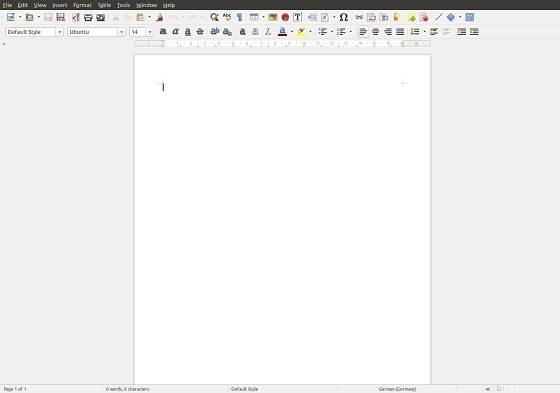This screenshot has height=393, width=560.
Task: Click the yellow highlighting color button
Action: 301,32
